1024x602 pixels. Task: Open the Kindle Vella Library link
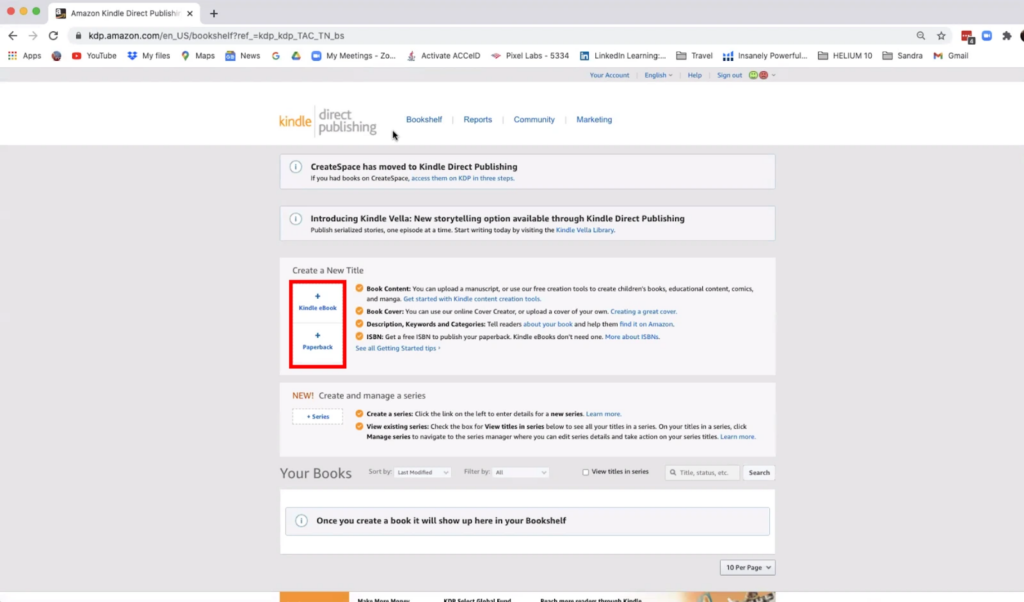click(x=584, y=230)
